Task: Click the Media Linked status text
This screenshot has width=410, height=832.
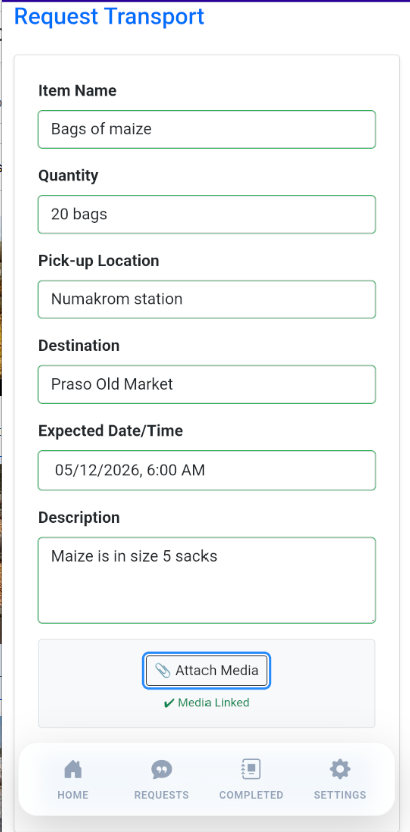Action: pos(213,703)
